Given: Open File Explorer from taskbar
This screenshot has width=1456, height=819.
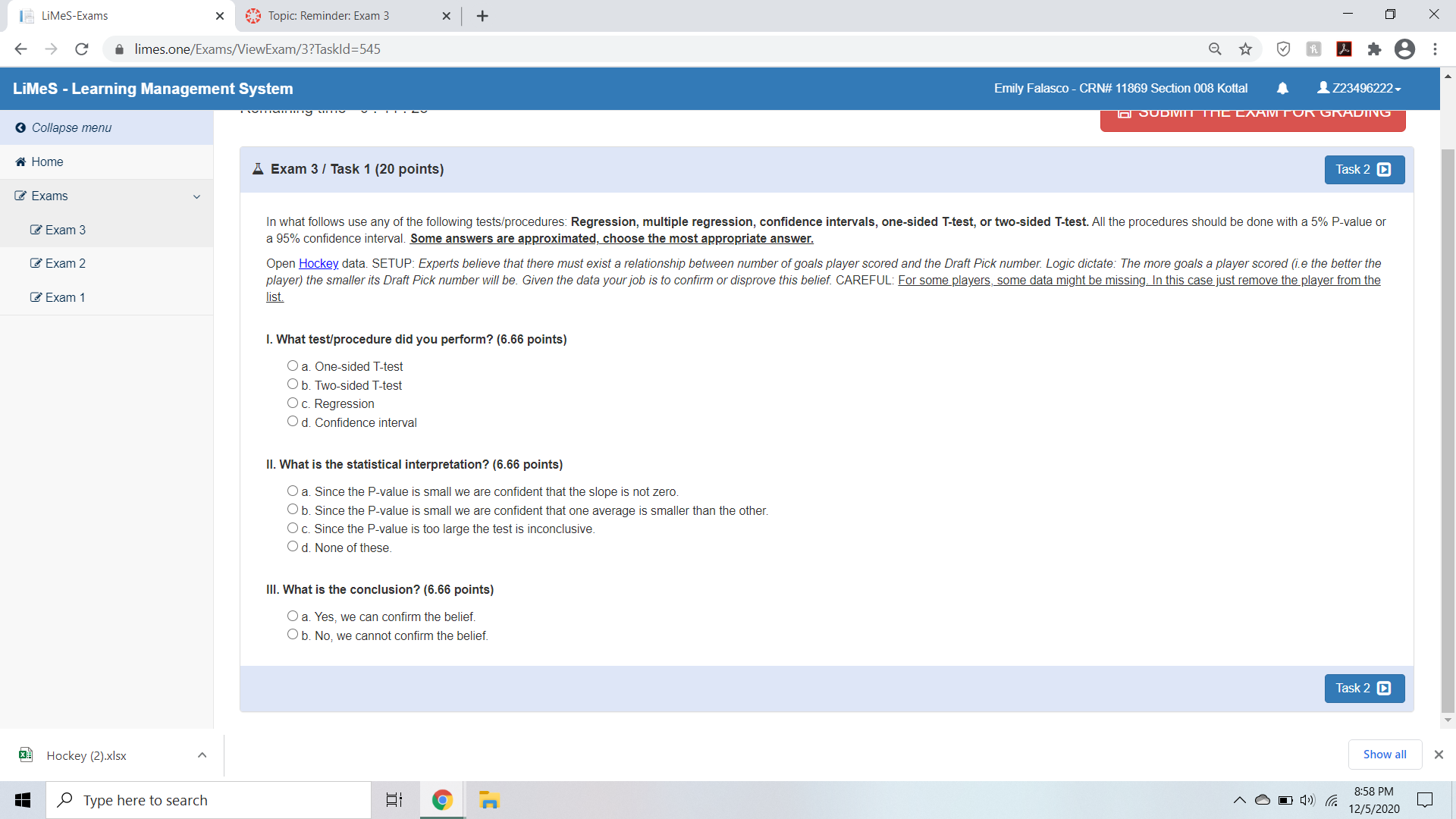Looking at the screenshot, I should coord(489,800).
